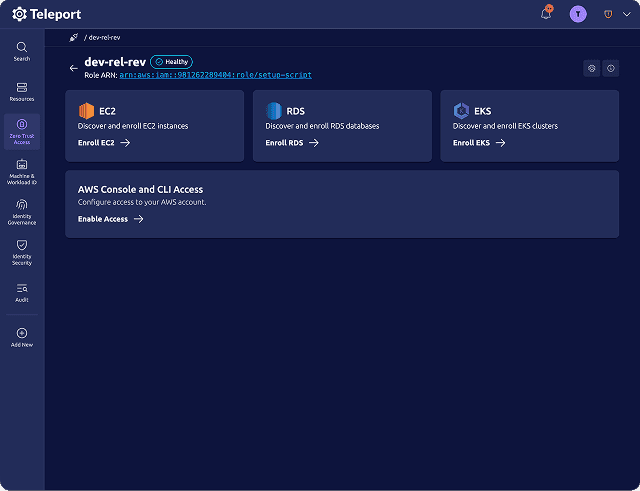Open Machine & Workload ID section
Image resolution: width=640 pixels, height=491 pixels.
[x=22, y=172]
